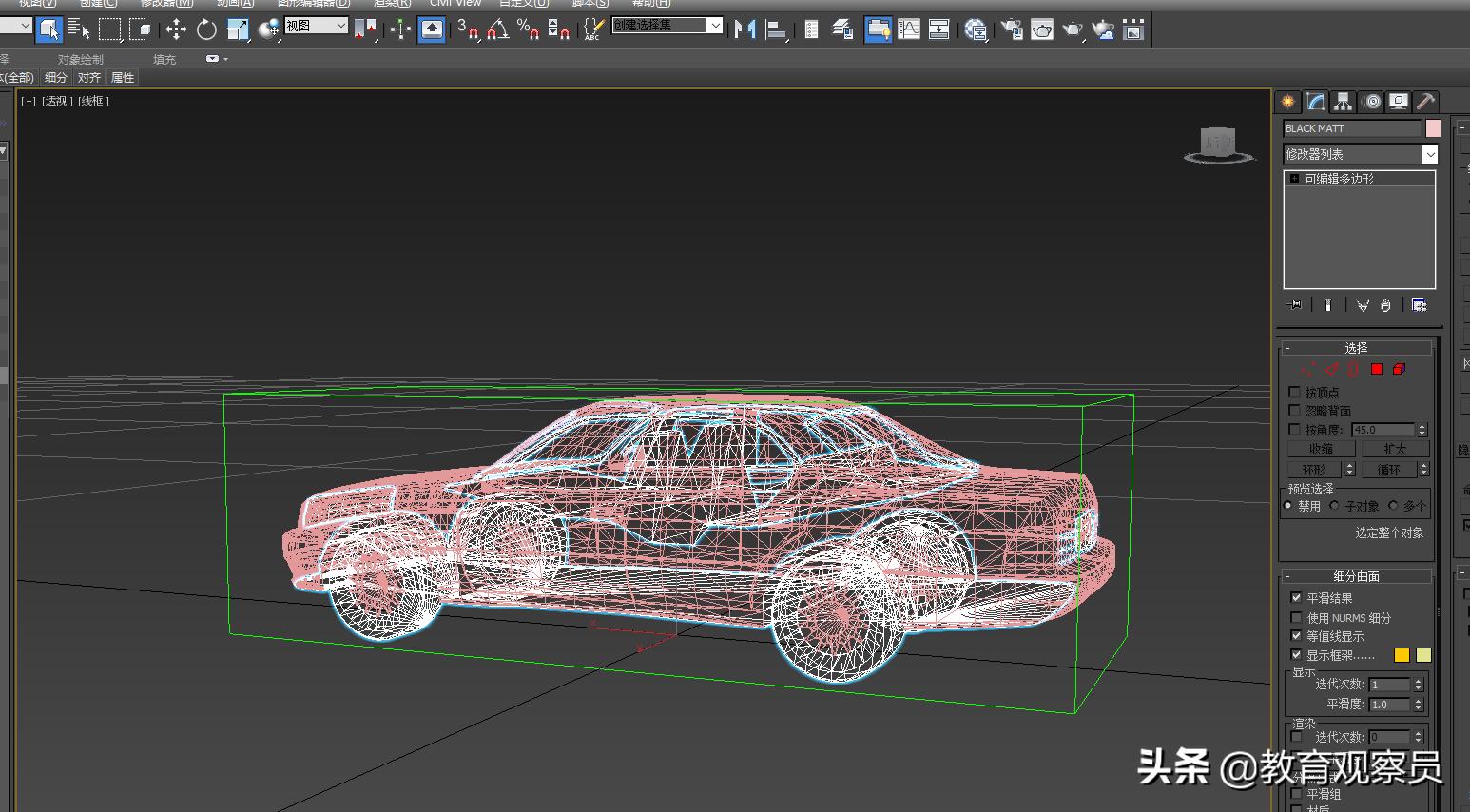Switch to the Hierarchy panel tab
The image size is (1470, 812).
(1343, 102)
